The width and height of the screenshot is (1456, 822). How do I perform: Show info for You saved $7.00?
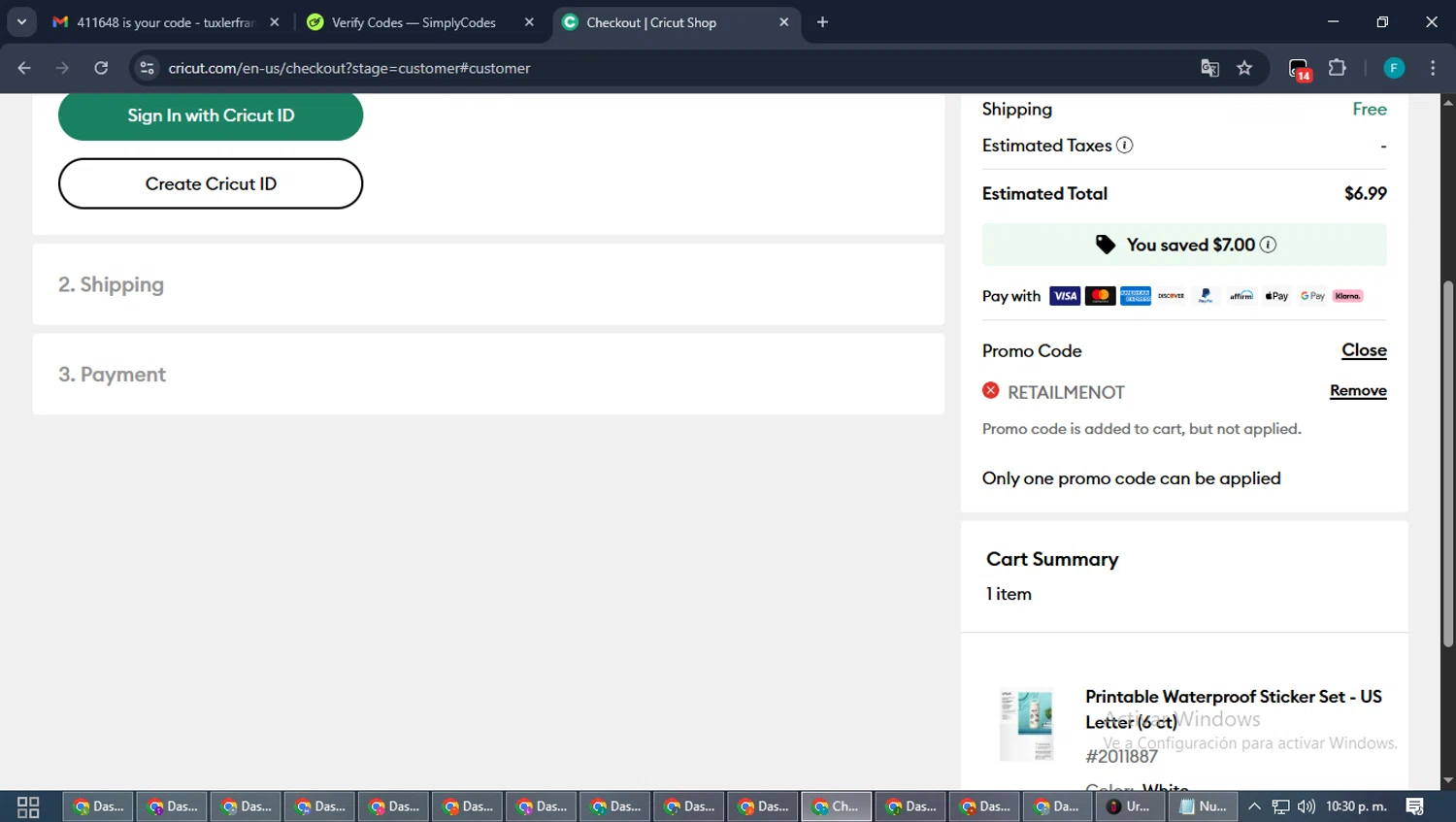coord(1268,245)
